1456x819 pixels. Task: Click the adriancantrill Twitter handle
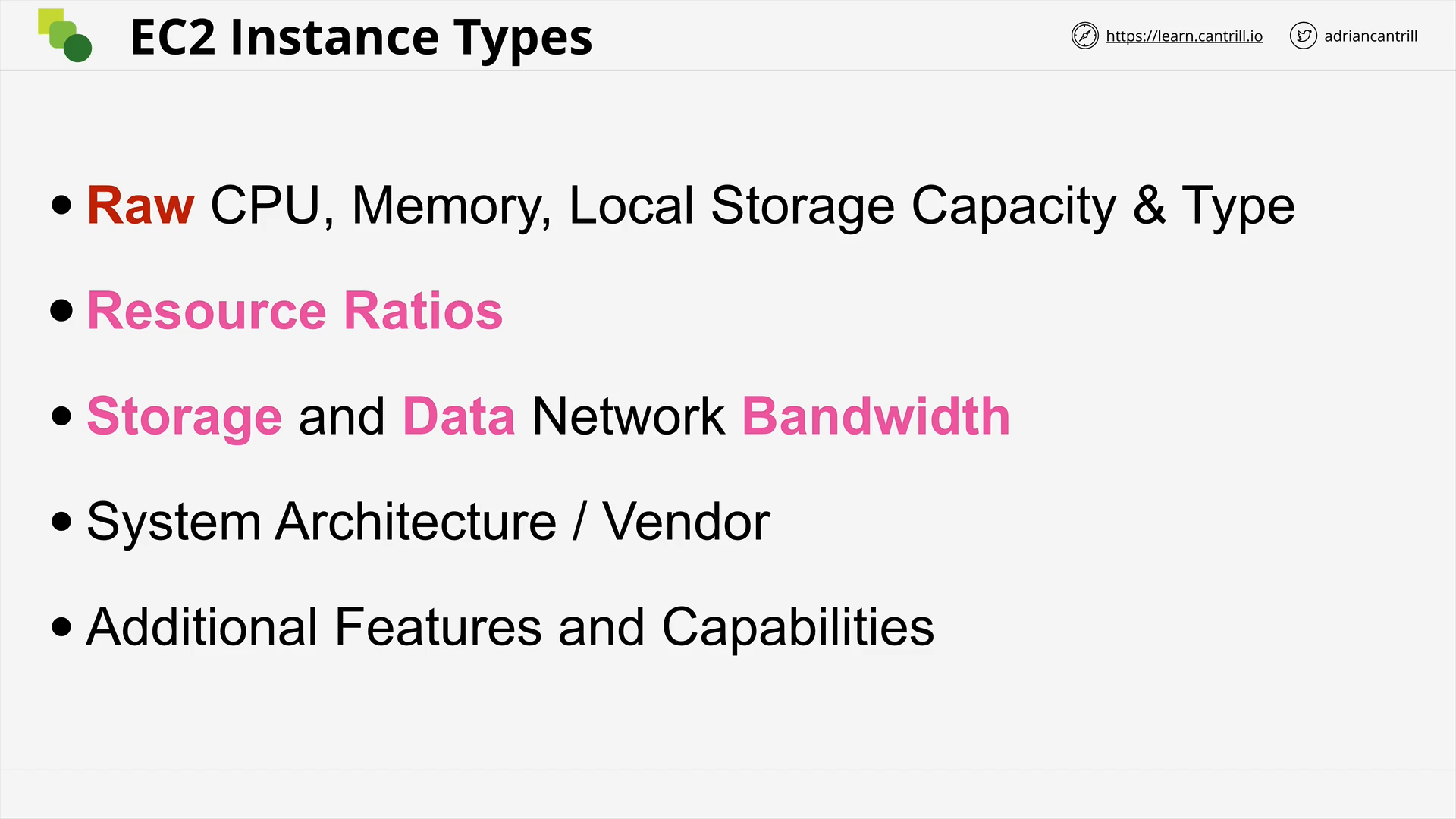(1370, 36)
